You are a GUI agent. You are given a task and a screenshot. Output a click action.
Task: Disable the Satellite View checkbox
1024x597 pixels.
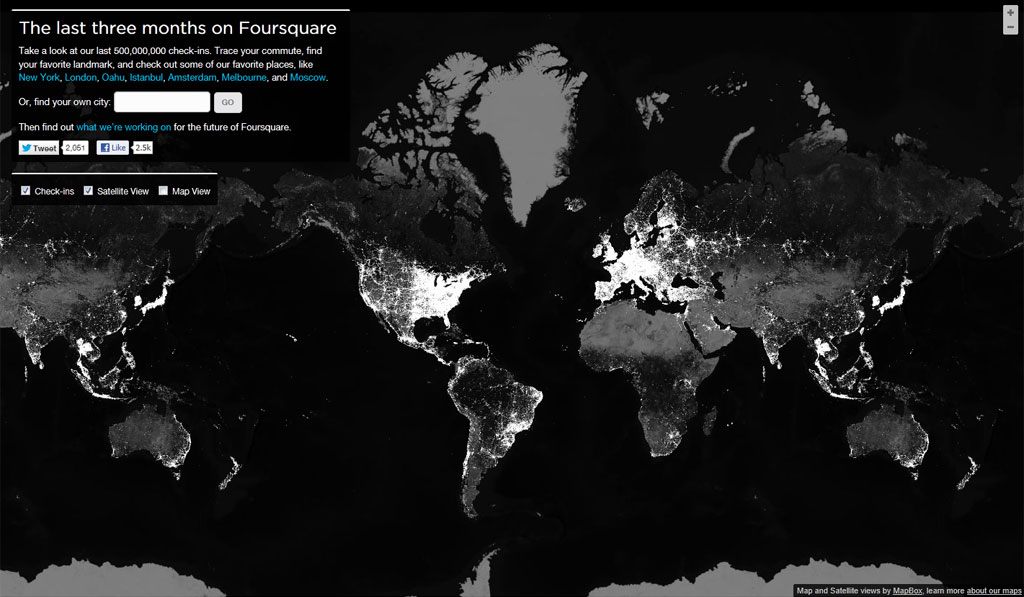pyautogui.click(x=88, y=190)
